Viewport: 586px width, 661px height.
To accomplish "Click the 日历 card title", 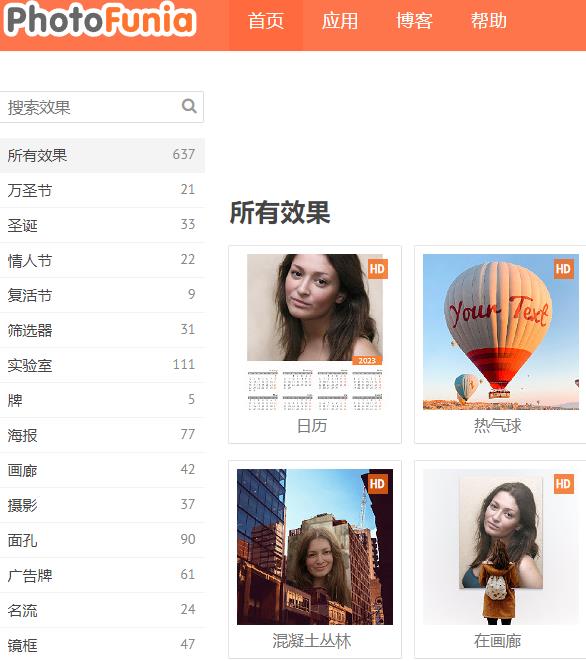I will (312, 426).
